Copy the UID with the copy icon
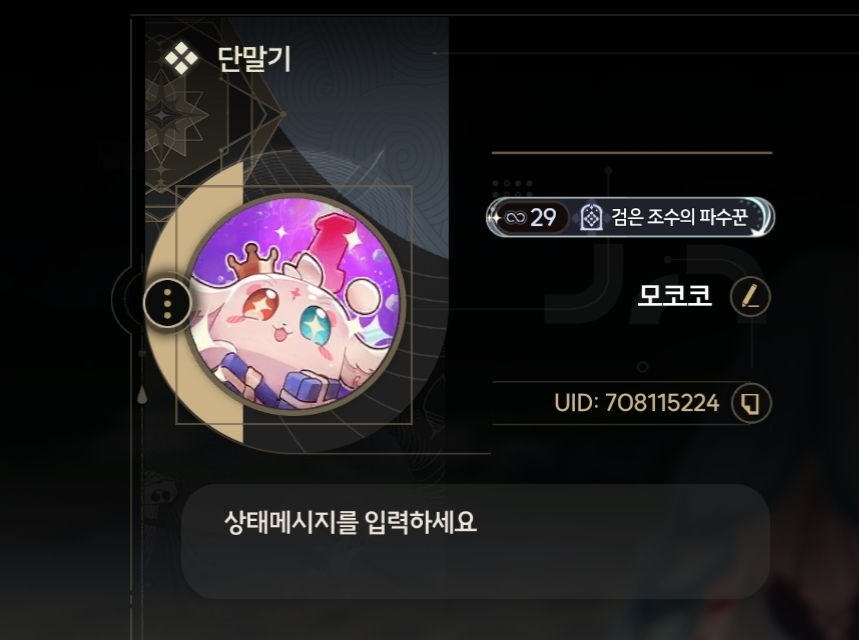859x640 pixels. pyautogui.click(x=751, y=403)
